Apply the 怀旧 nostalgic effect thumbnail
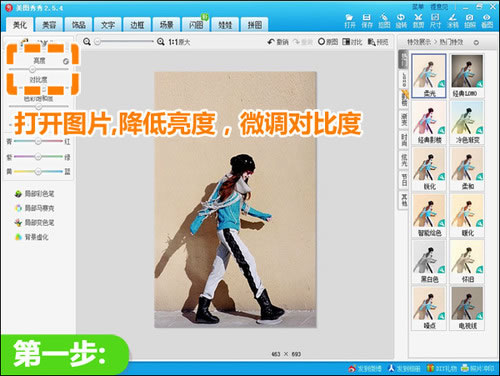This screenshot has height=376, width=500. click(467, 262)
